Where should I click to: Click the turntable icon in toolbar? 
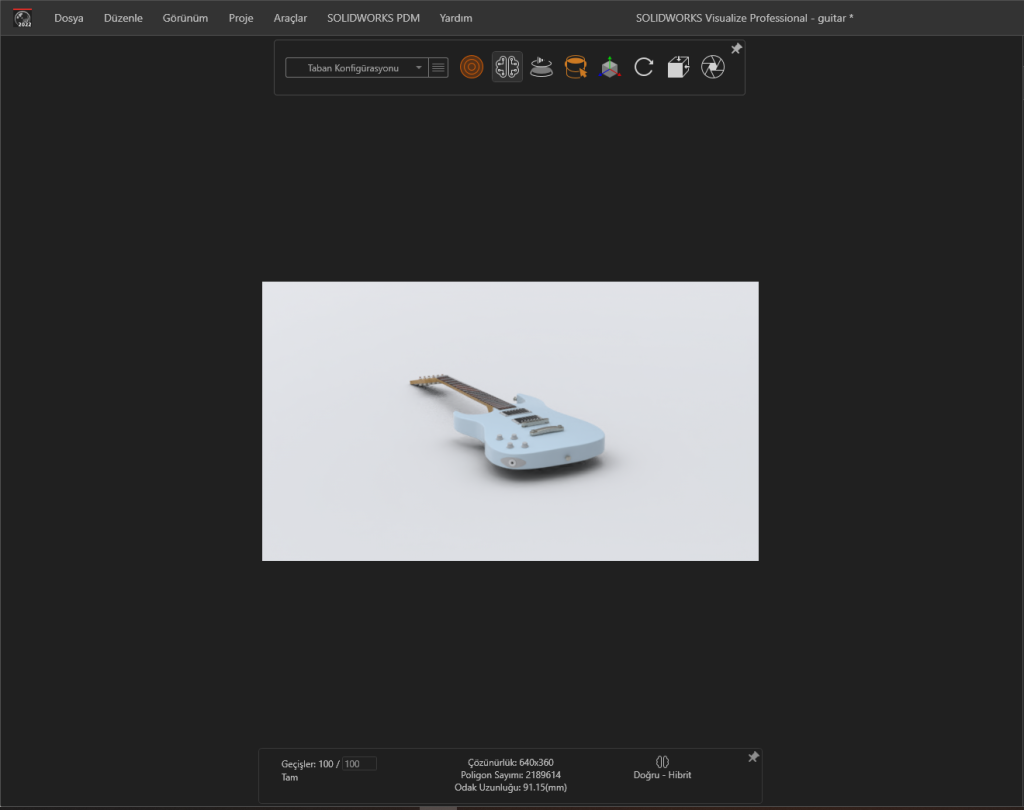coord(541,67)
